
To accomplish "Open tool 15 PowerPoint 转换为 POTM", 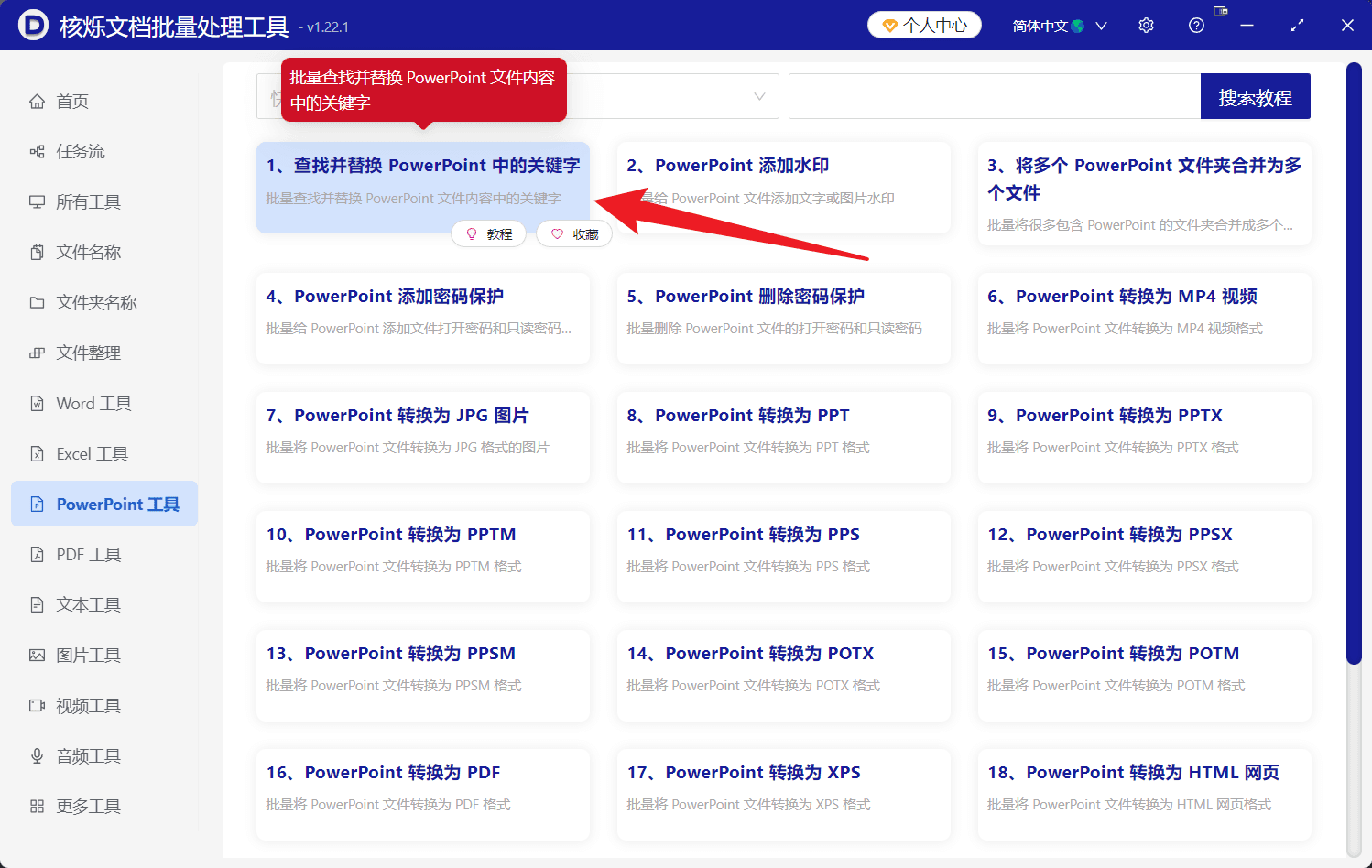I will click(x=1145, y=676).
